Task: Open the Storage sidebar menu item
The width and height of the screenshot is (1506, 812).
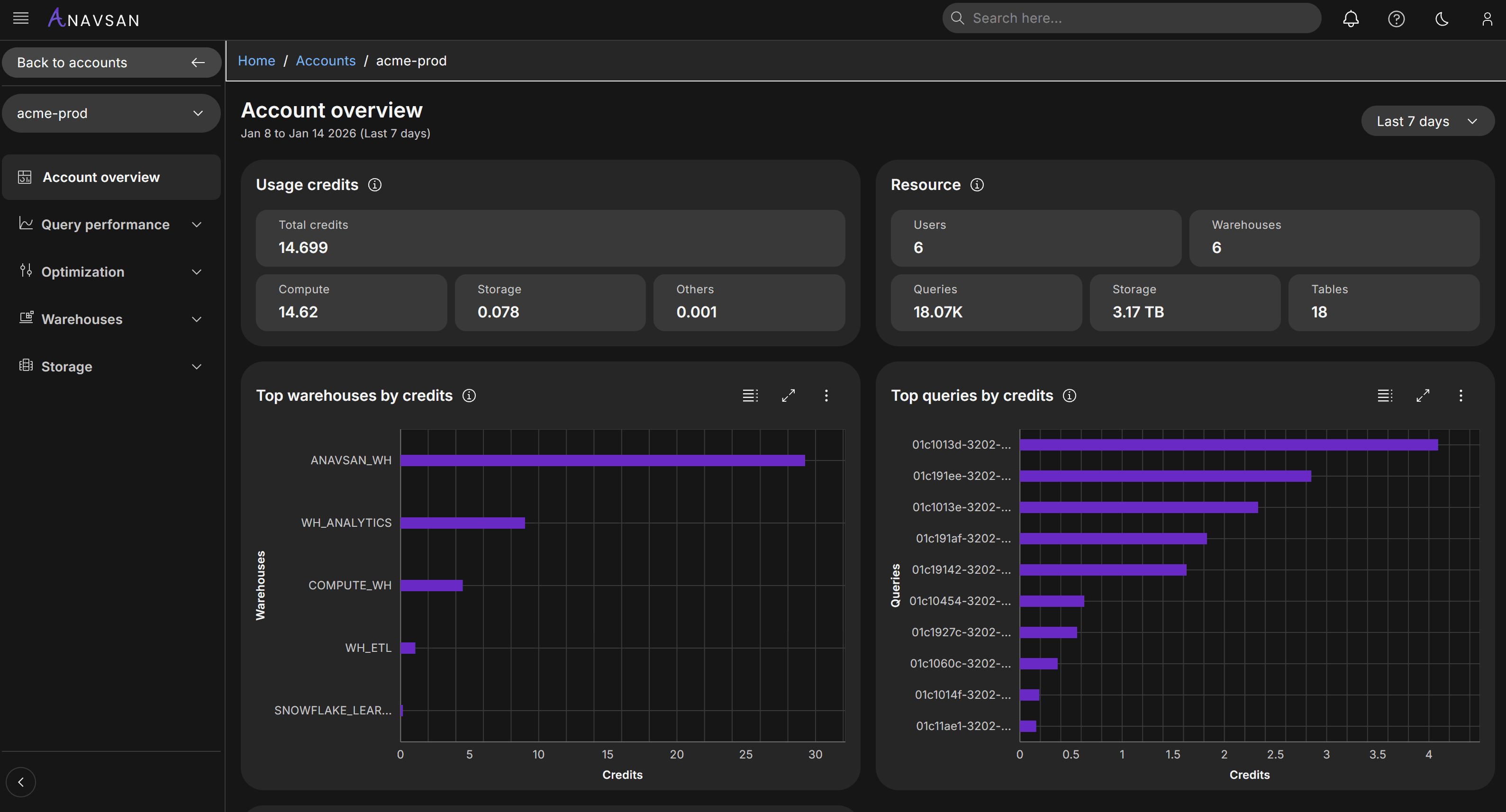Action: point(111,367)
